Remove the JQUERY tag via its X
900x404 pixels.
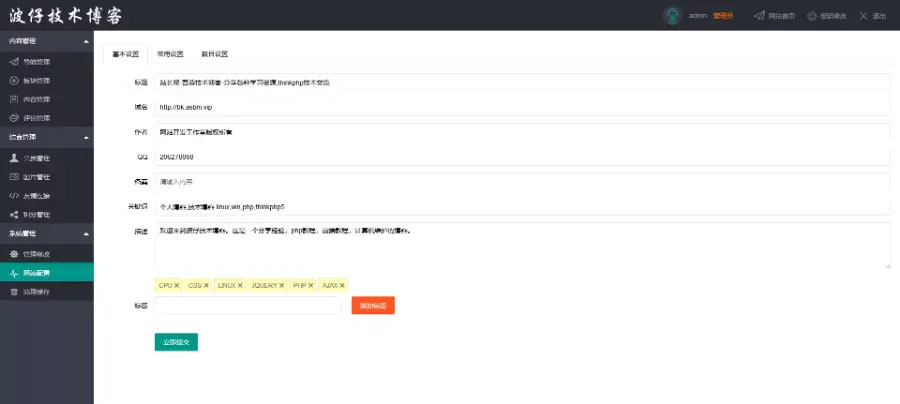click(x=282, y=285)
